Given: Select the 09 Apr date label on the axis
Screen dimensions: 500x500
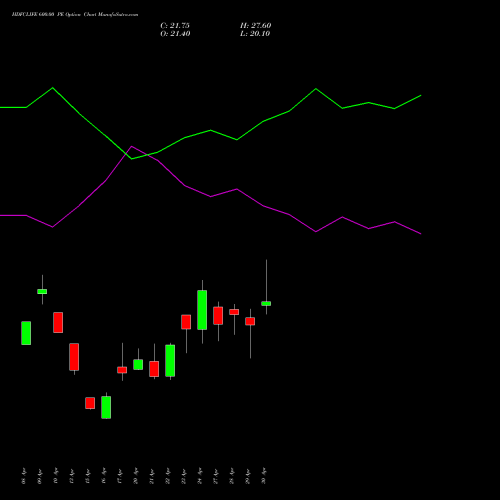Looking at the screenshot, I should [40, 476].
